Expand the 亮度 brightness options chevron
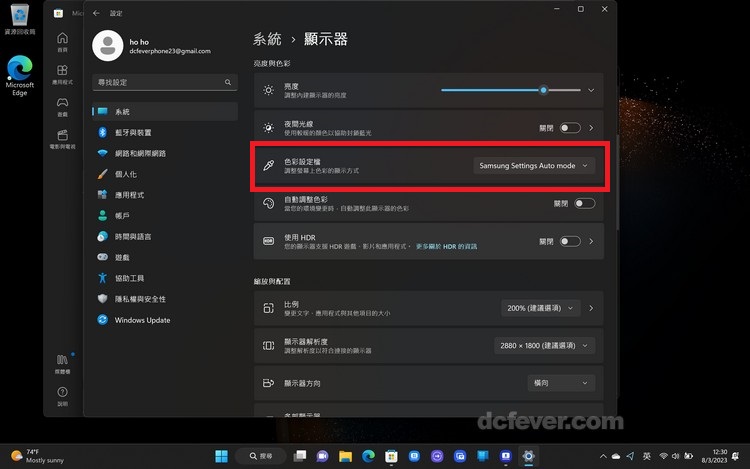 [591, 90]
